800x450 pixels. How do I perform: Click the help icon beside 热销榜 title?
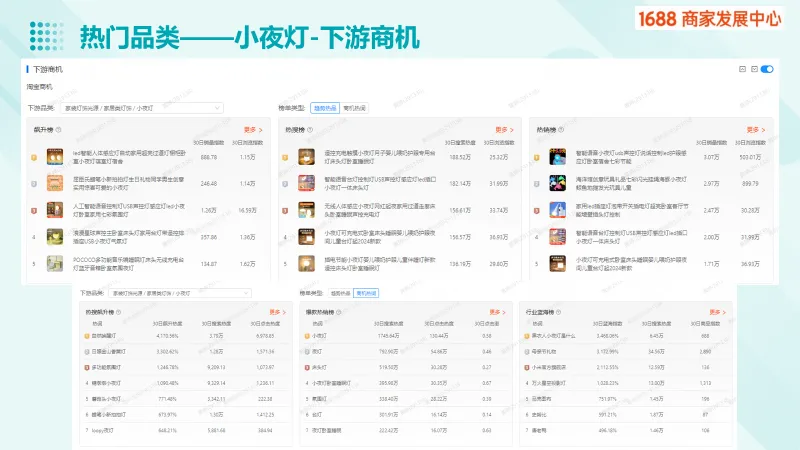(560, 130)
